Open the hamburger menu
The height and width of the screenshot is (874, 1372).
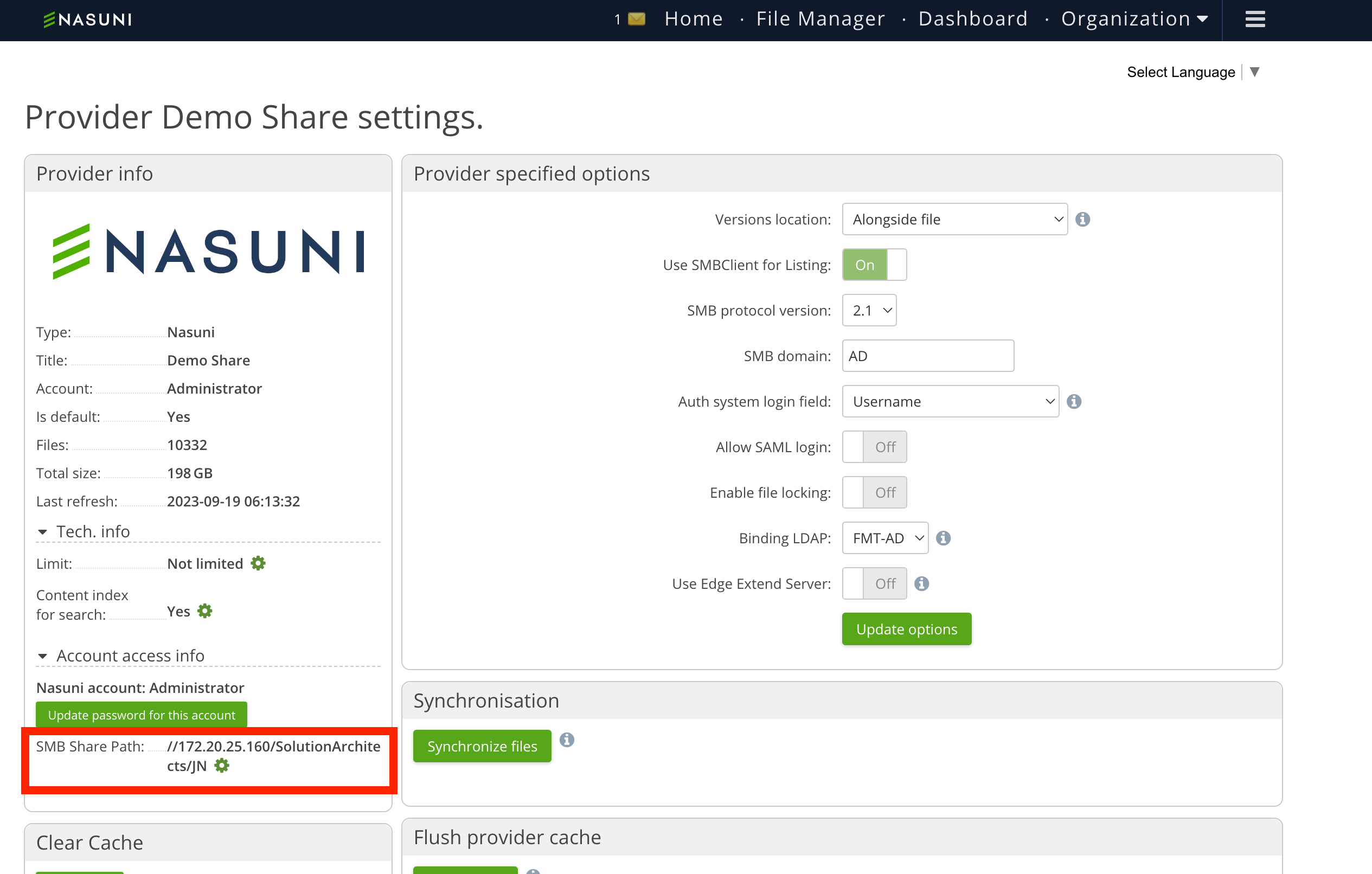pos(1255,20)
